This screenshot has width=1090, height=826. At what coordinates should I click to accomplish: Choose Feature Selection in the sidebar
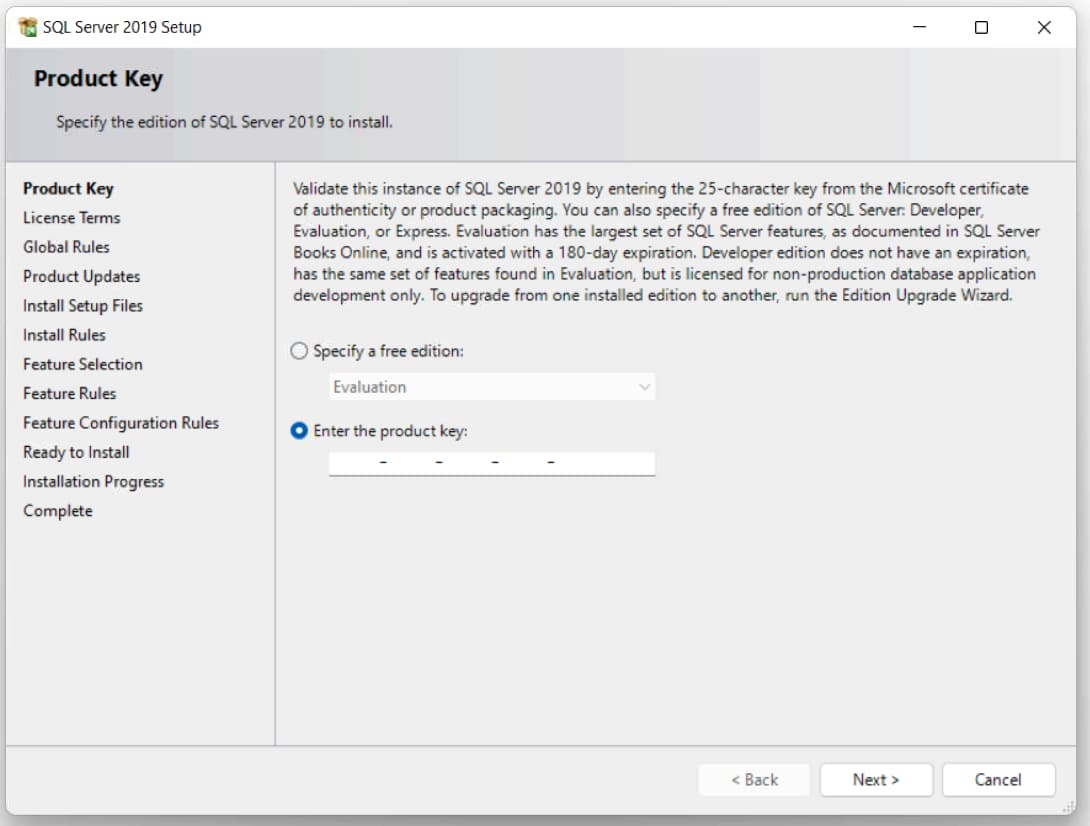click(x=82, y=364)
